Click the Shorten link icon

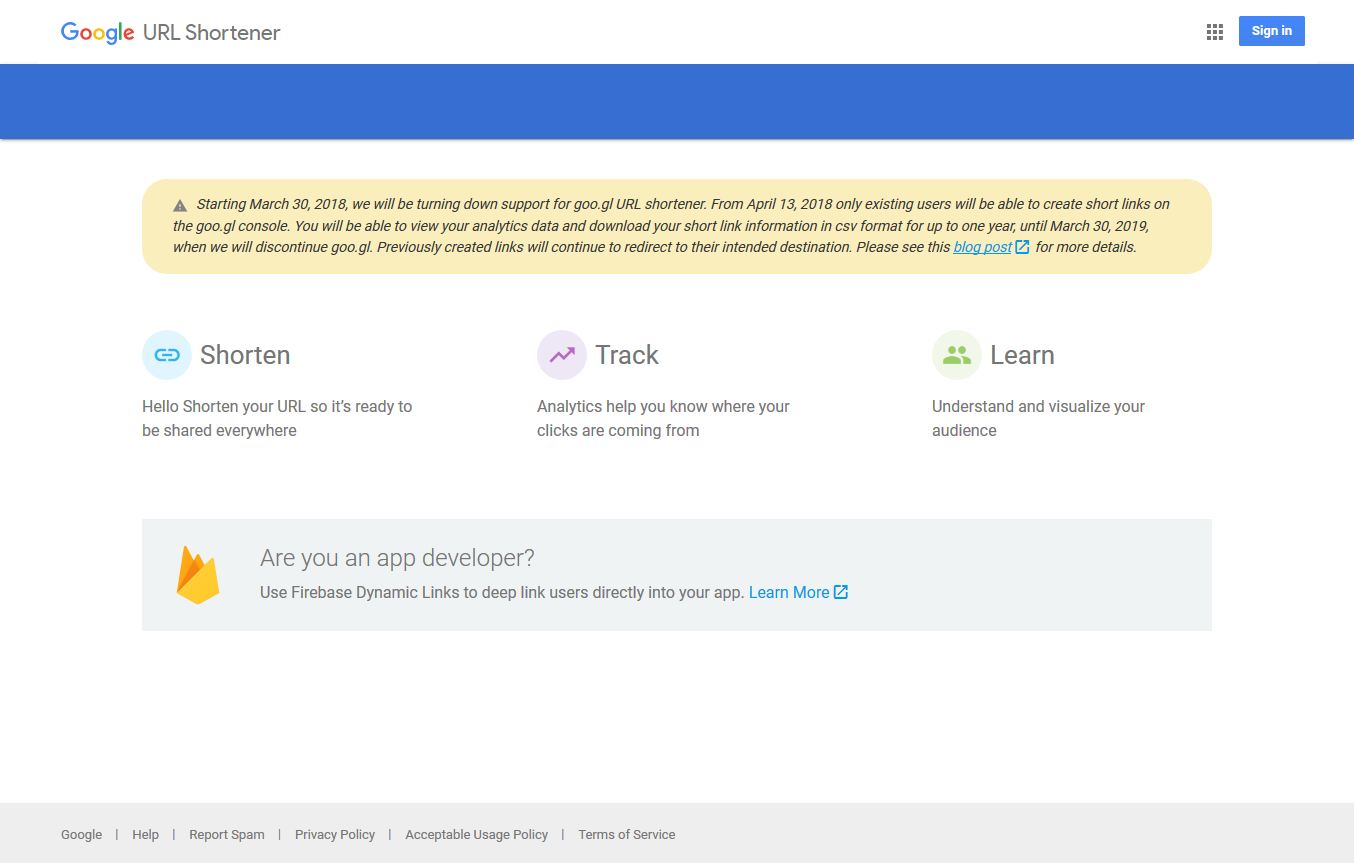[x=166, y=354]
